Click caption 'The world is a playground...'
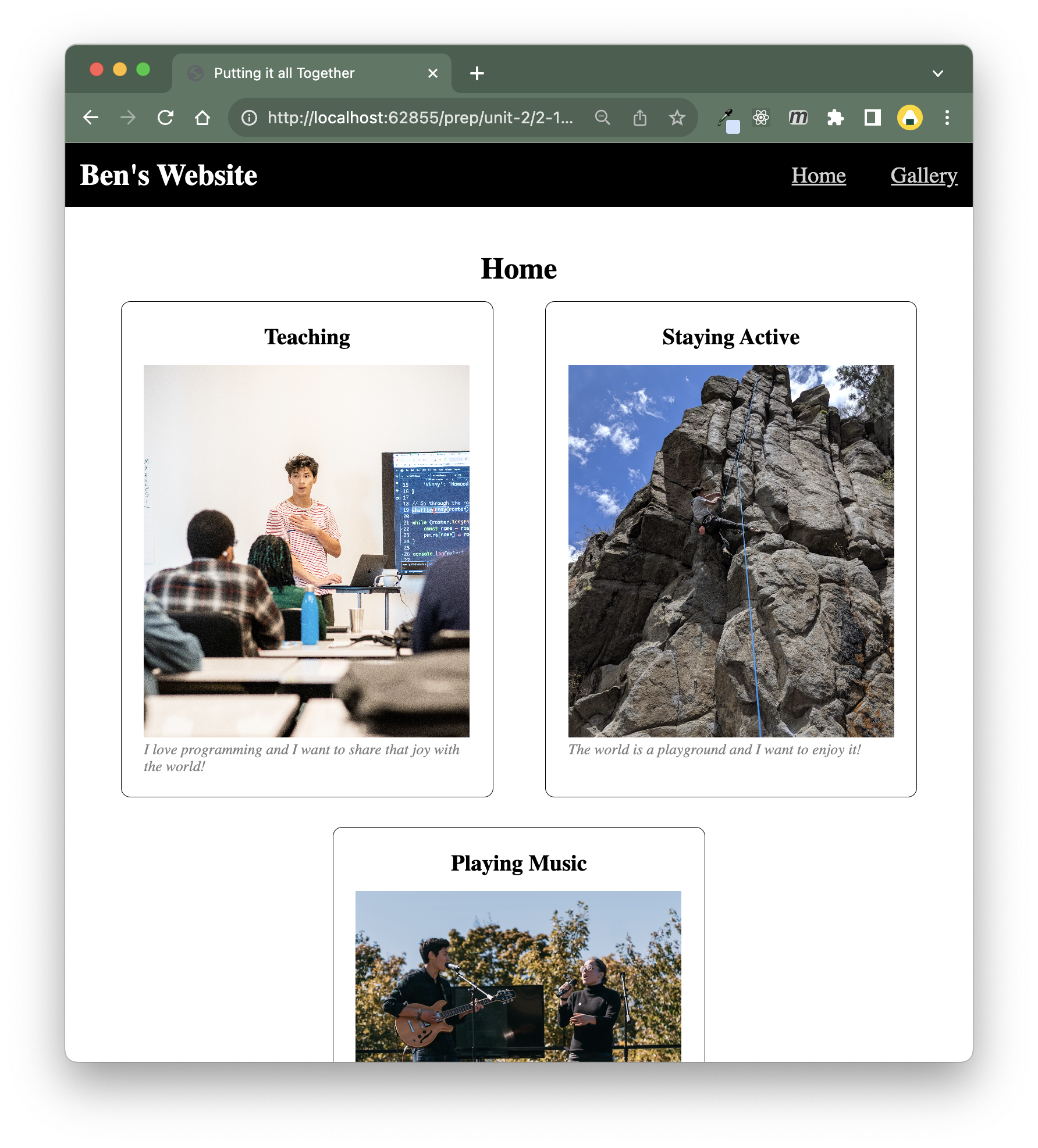1038x1148 pixels. (714, 750)
